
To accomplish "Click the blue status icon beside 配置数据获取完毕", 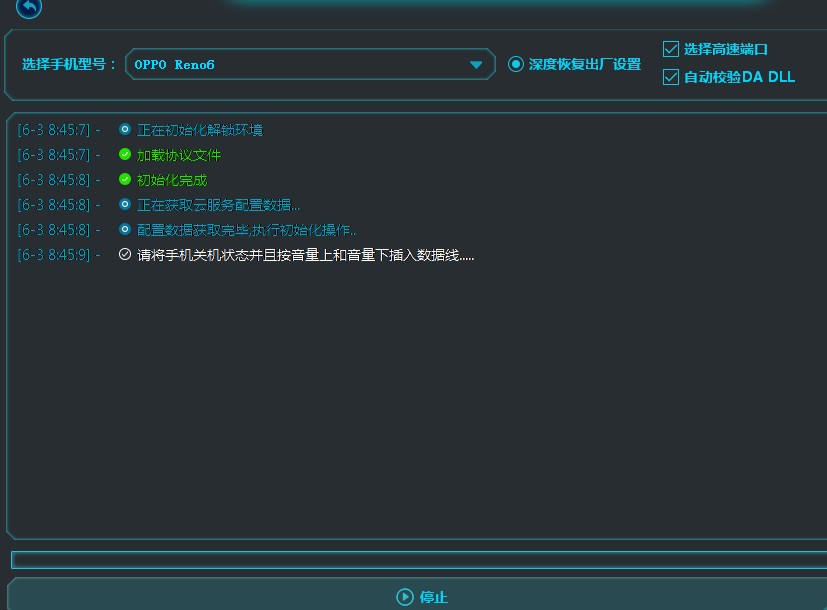I will (x=125, y=229).
